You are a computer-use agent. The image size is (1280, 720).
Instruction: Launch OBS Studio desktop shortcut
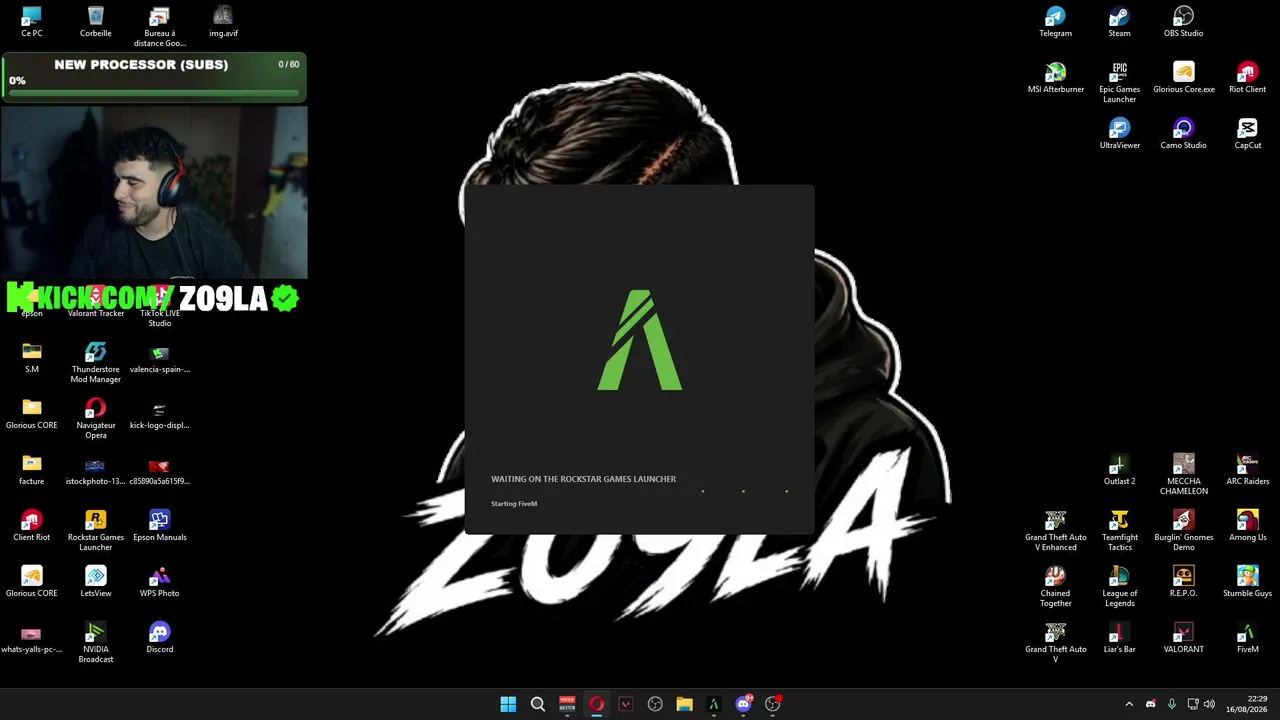(1183, 22)
